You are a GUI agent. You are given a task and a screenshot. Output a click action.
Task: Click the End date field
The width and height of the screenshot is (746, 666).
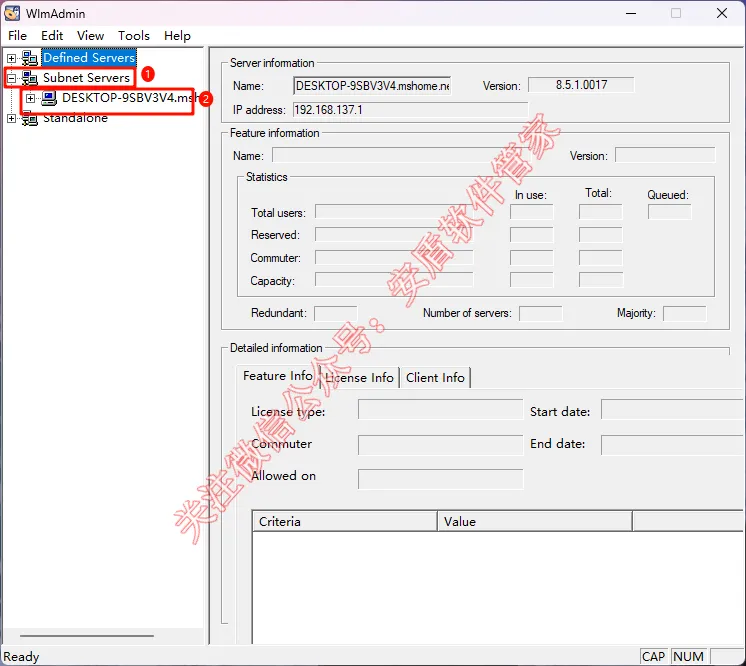click(673, 445)
